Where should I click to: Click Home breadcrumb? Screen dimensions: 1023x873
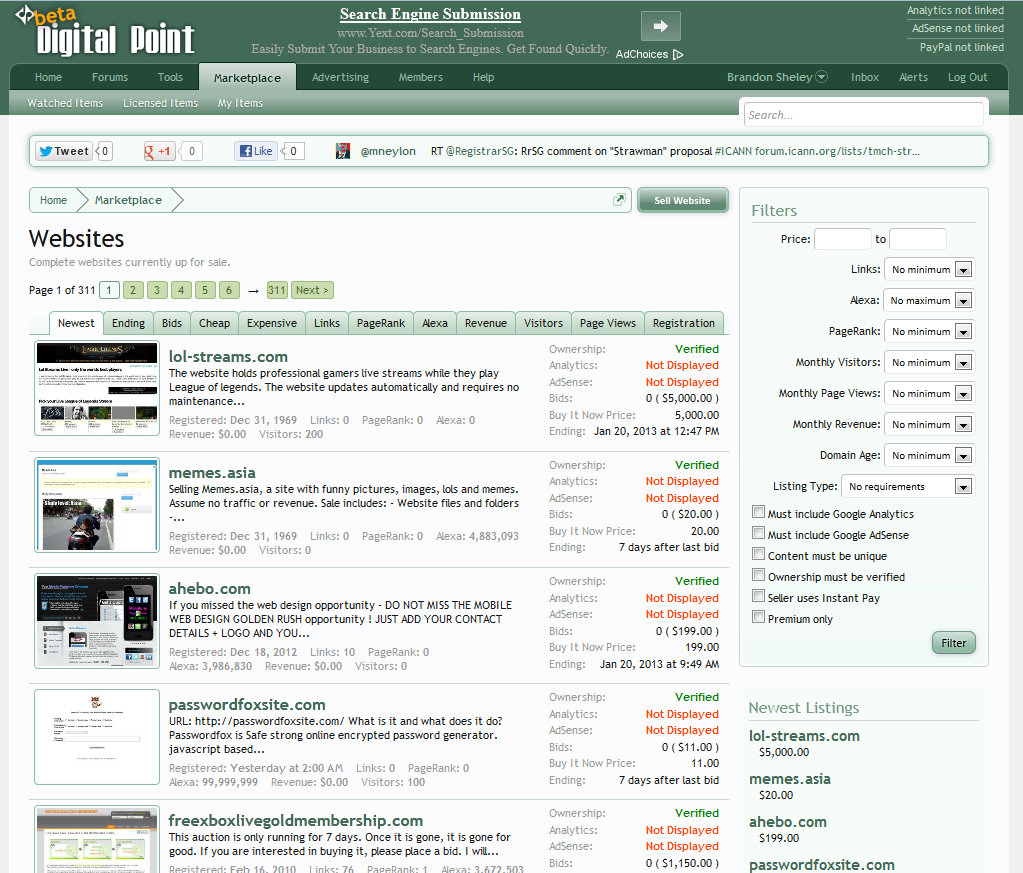(53, 200)
